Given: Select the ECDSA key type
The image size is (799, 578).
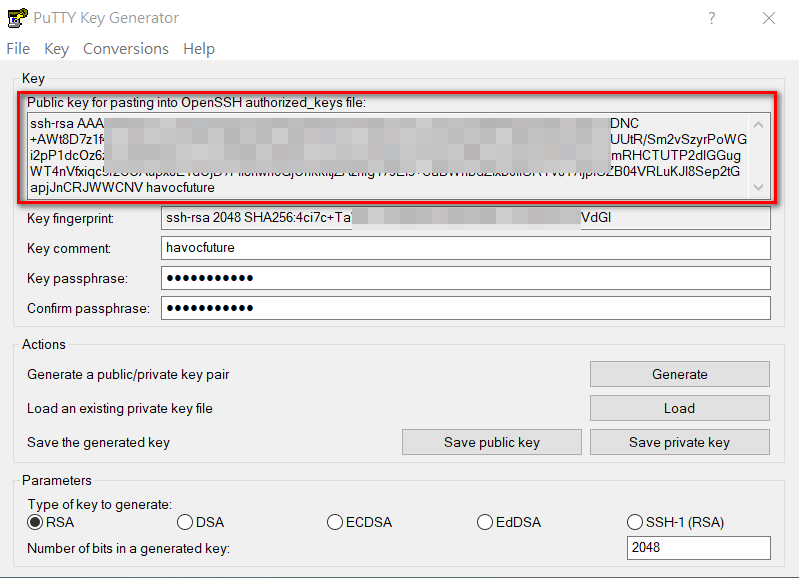Looking at the screenshot, I should pos(335,522).
